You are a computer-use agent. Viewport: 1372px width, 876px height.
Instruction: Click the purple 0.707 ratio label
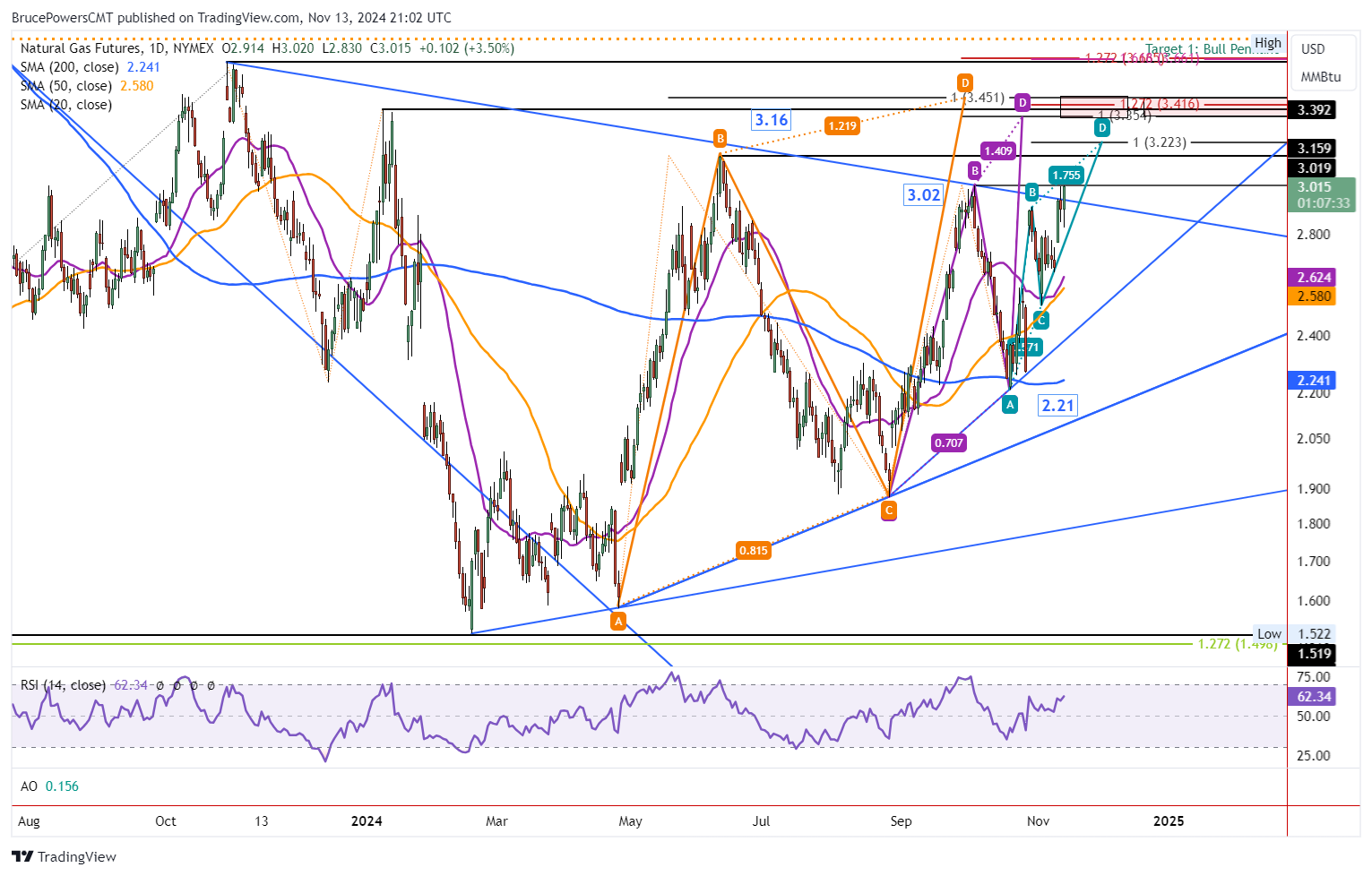click(x=949, y=442)
